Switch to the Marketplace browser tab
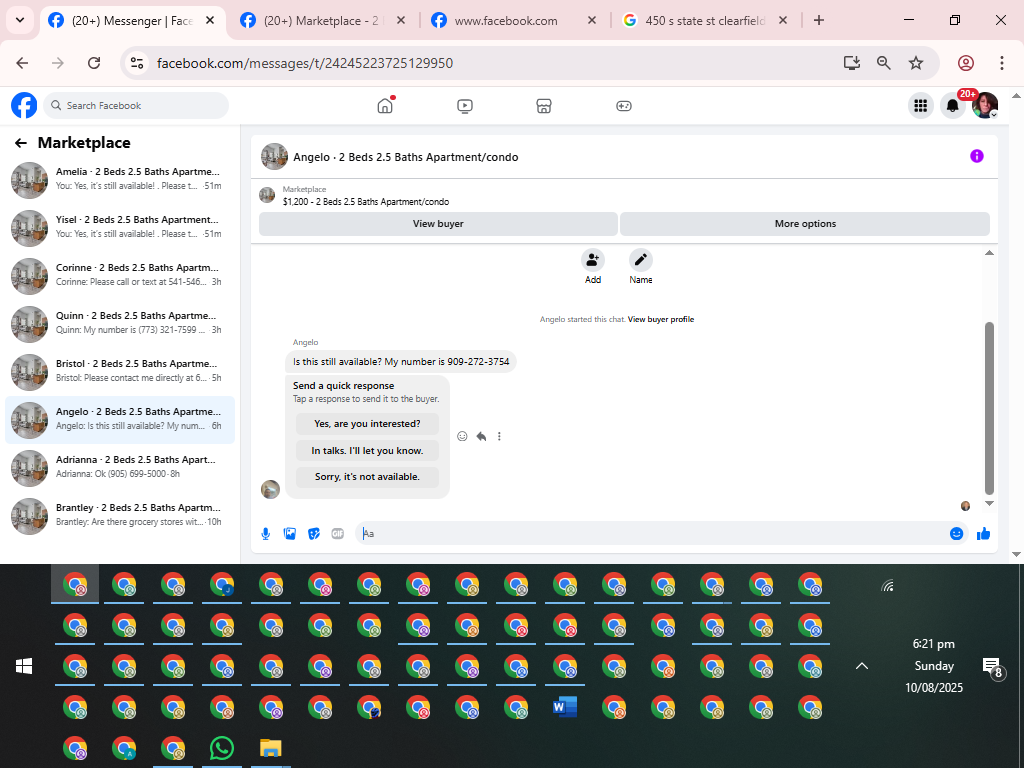The width and height of the screenshot is (1024, 768). 322,21
